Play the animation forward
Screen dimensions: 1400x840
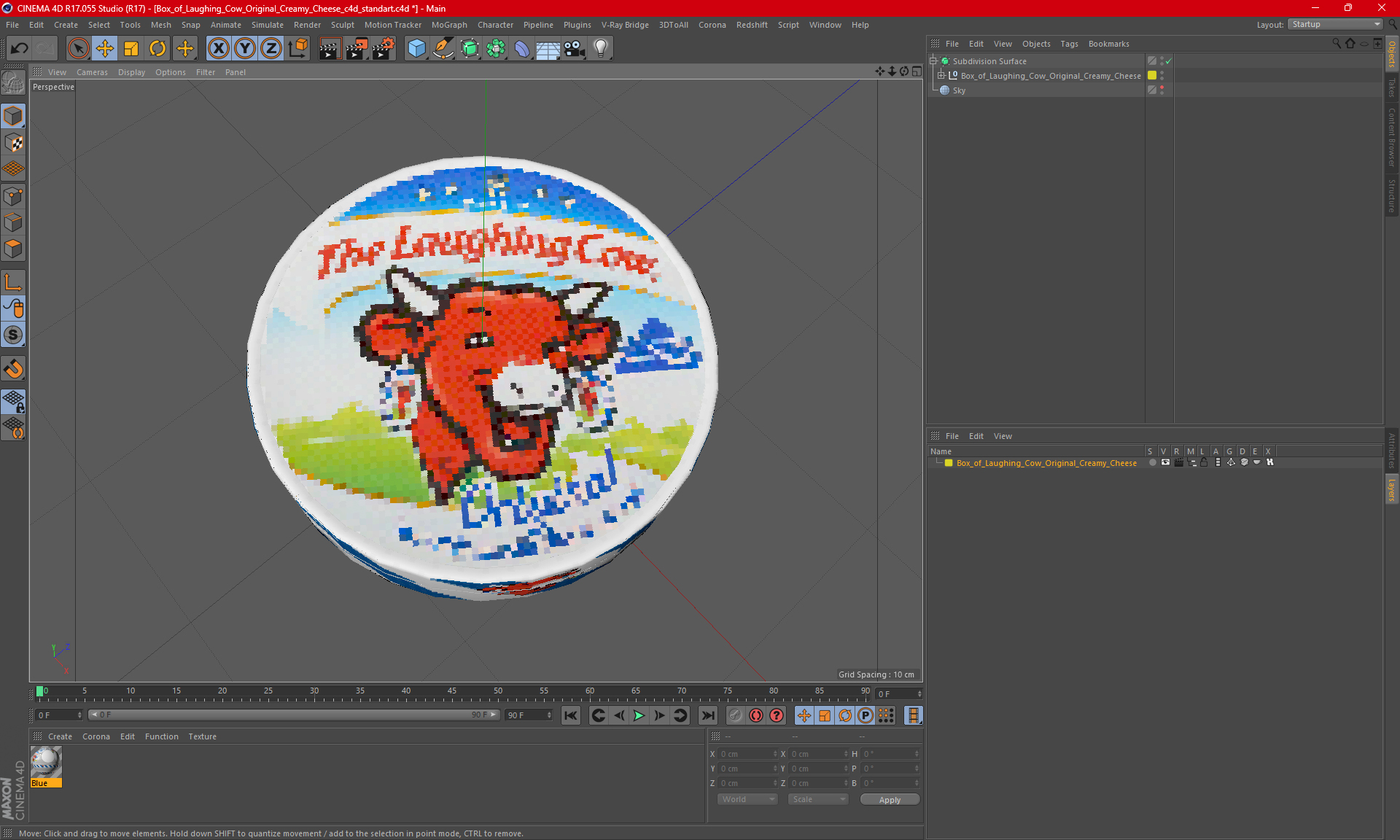coord(639,715)
